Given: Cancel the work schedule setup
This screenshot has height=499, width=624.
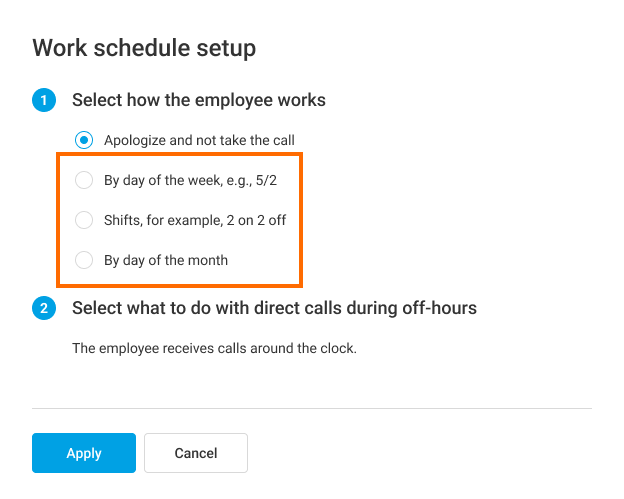Looking at the screenshot, I should point(195,453).
